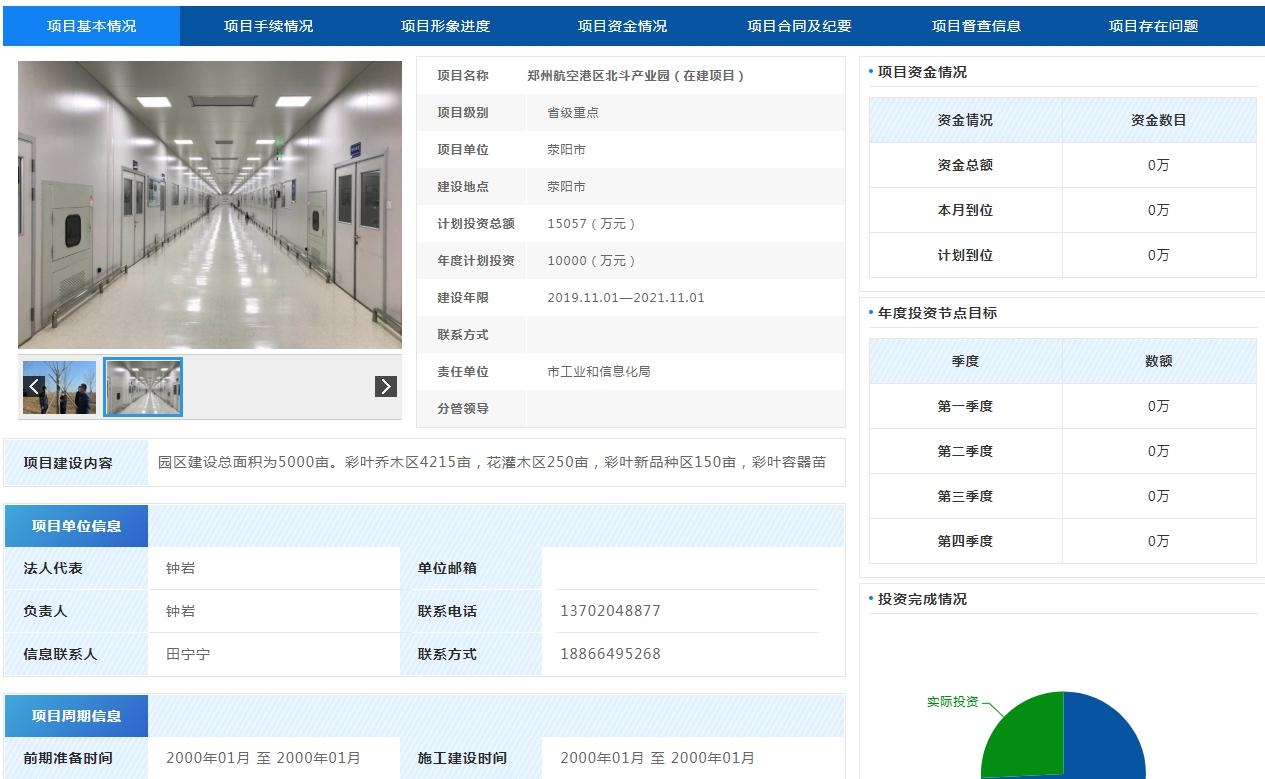Viewport: 1265px width, 779px height.
Task: Switch to 项目形象进度 tab
Action: tap(445, 26)
